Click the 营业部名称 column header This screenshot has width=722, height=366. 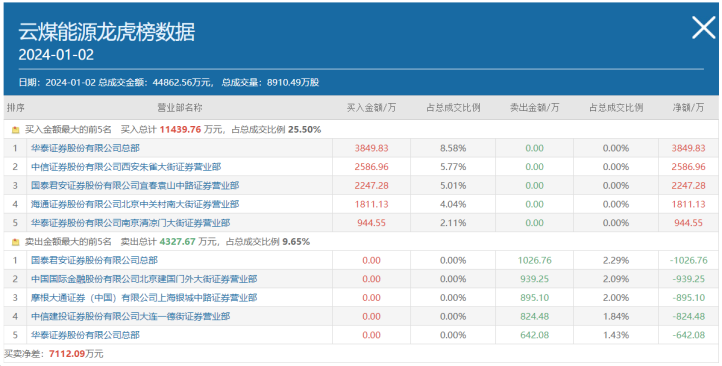180,108
